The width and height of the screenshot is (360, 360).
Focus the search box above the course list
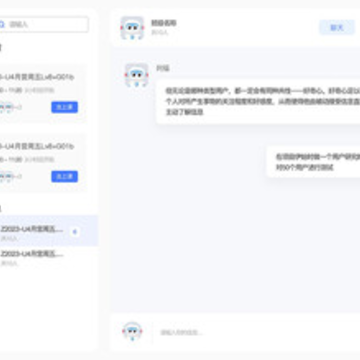[43, 24]
